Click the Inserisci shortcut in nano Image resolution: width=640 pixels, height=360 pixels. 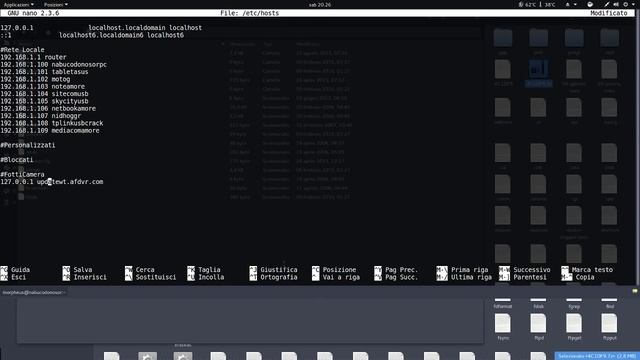point(84,277)
